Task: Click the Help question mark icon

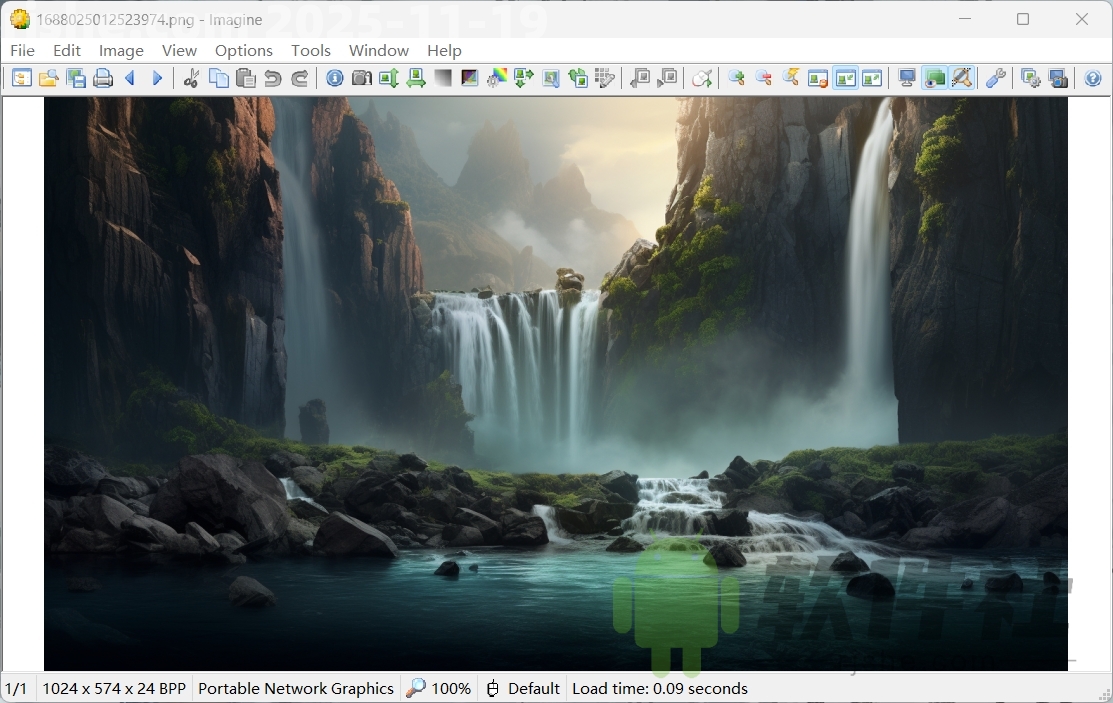Action: (x=1093, y=77)
